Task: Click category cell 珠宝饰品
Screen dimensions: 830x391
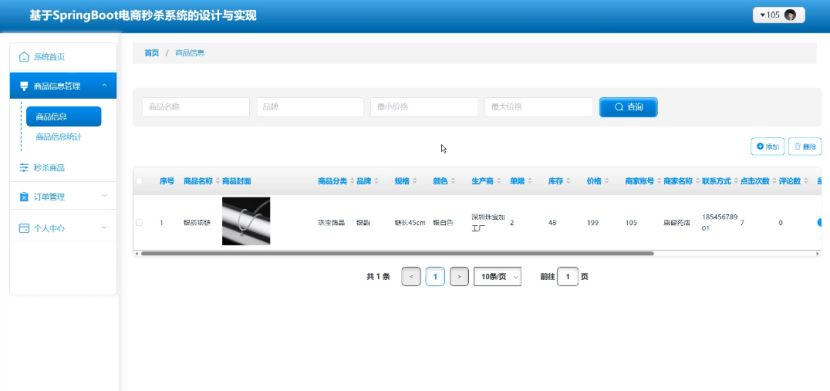Action: (x=331, y=223)
